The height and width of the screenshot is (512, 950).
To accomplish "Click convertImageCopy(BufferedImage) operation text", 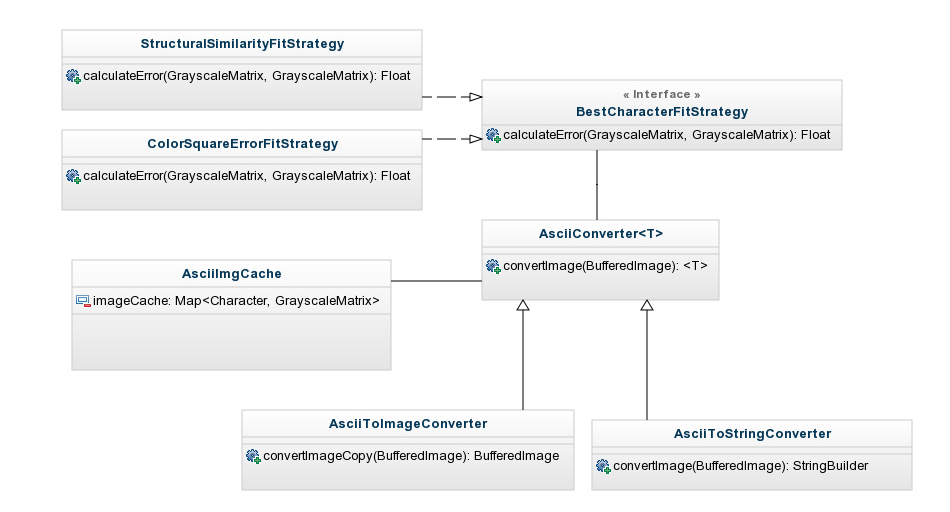I will pyautogui.click(x=411, y=456).
